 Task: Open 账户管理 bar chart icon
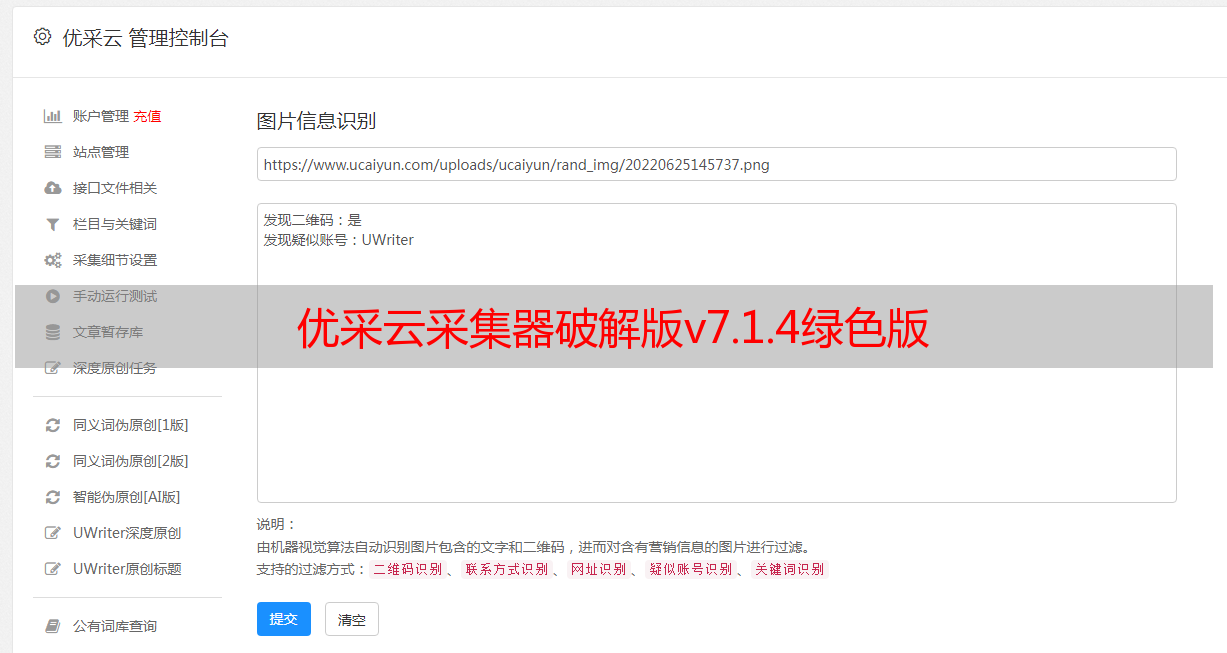tap(53, 116)
